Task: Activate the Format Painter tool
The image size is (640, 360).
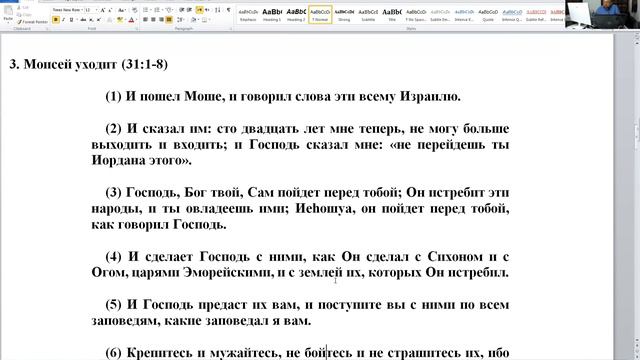Action: click(x=33, y=22)
